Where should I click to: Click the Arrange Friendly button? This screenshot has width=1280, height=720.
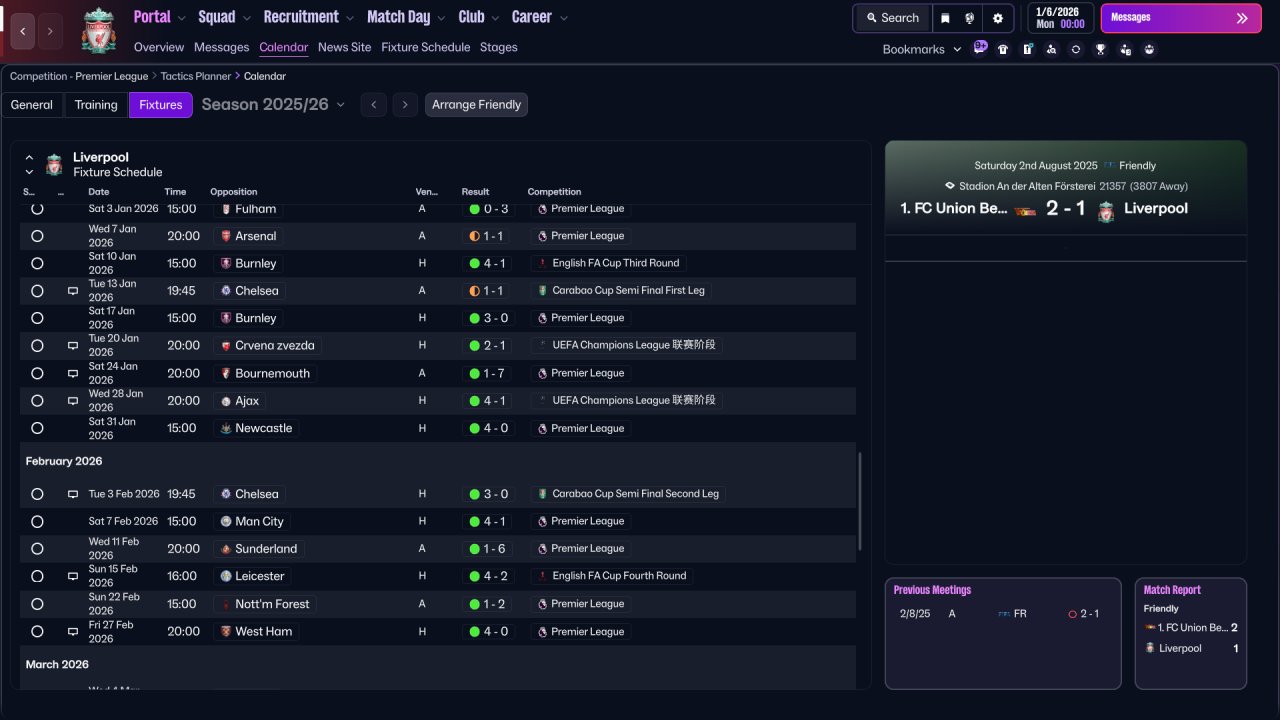point(476,104)
